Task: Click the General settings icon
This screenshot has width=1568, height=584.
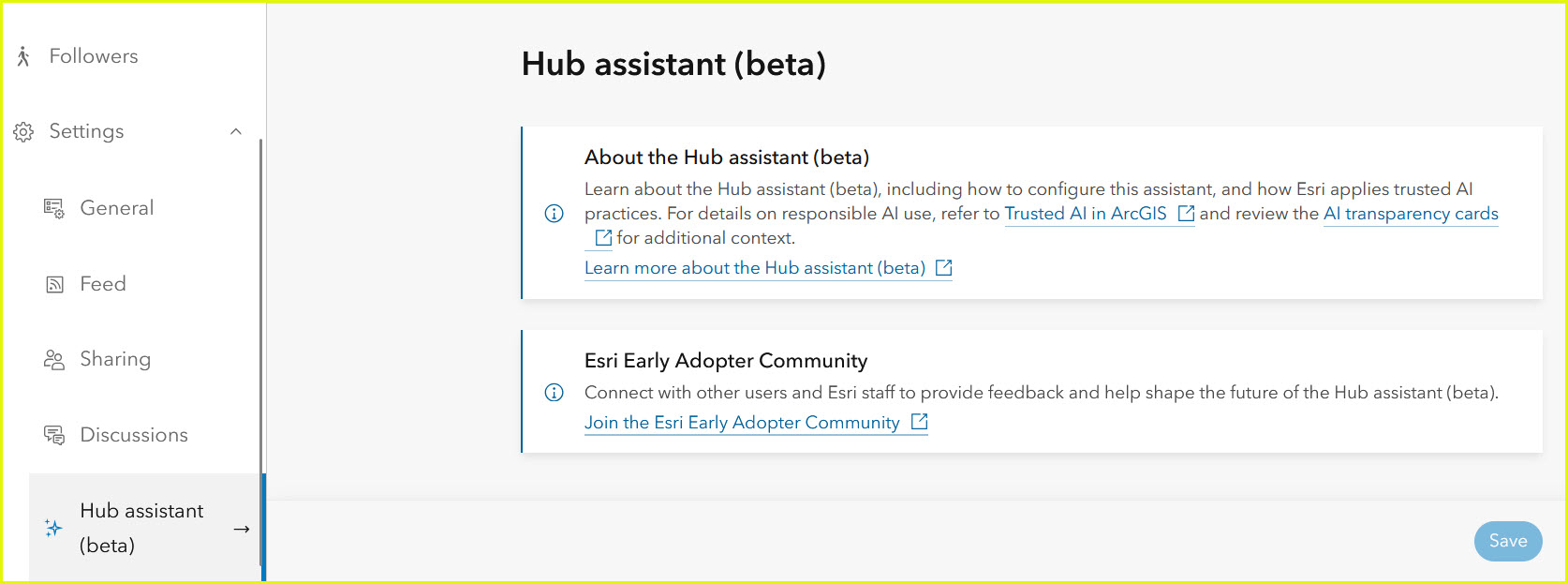Action: [54, 208]
